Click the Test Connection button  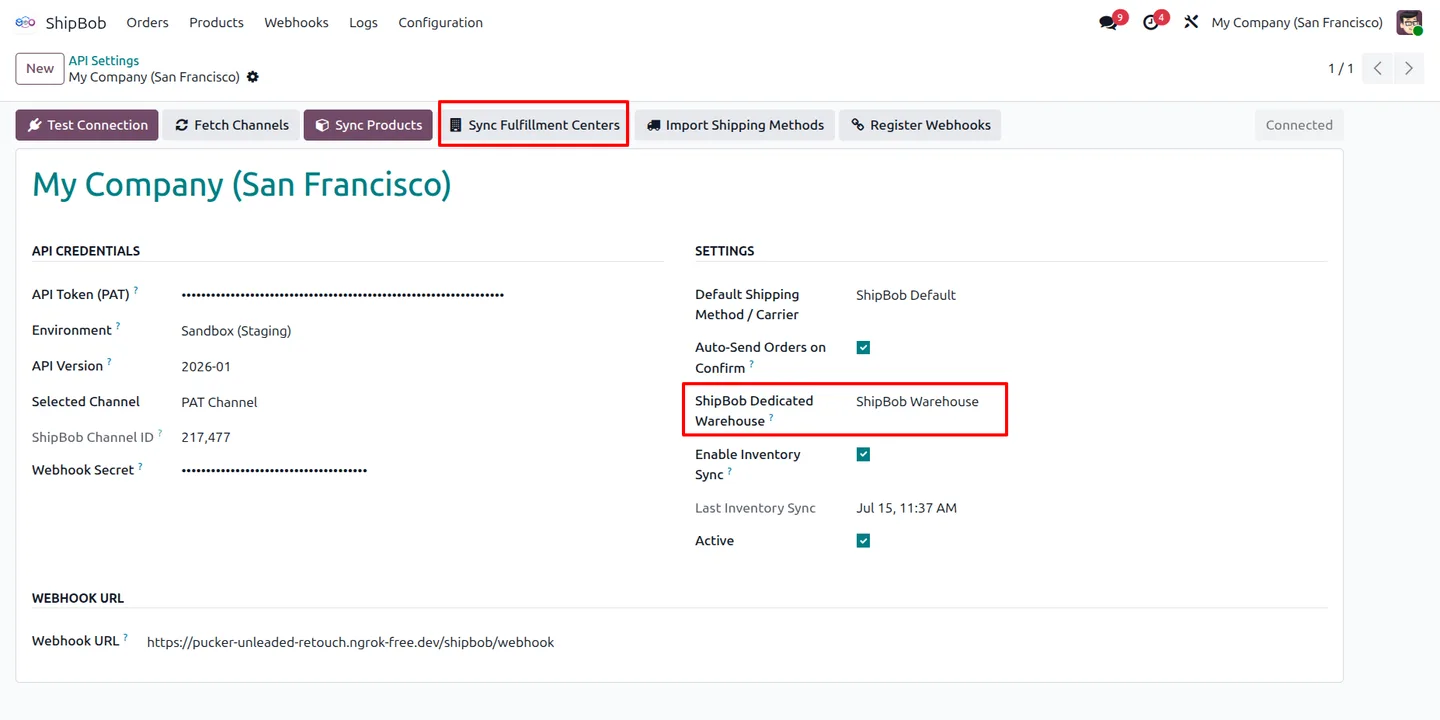click(x=87, y=125)
